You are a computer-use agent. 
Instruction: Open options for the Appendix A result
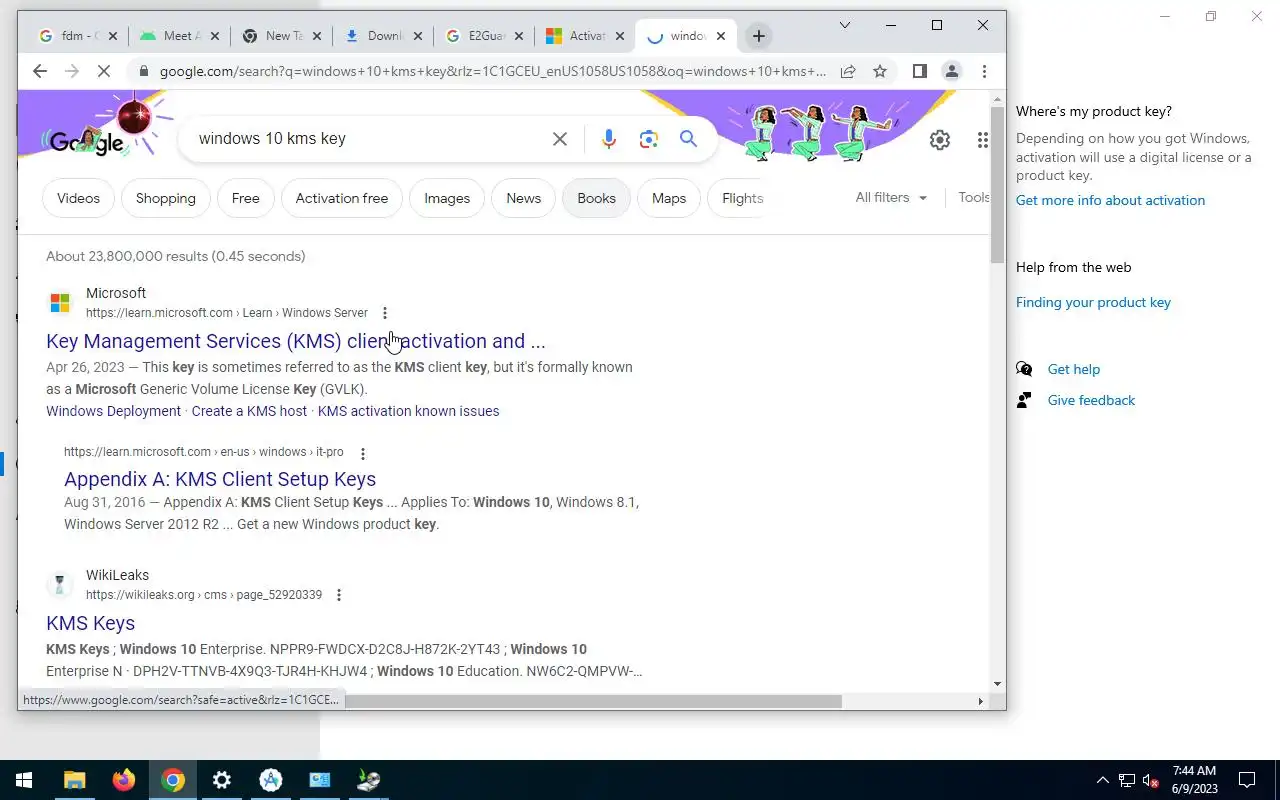tap(363, 453)
